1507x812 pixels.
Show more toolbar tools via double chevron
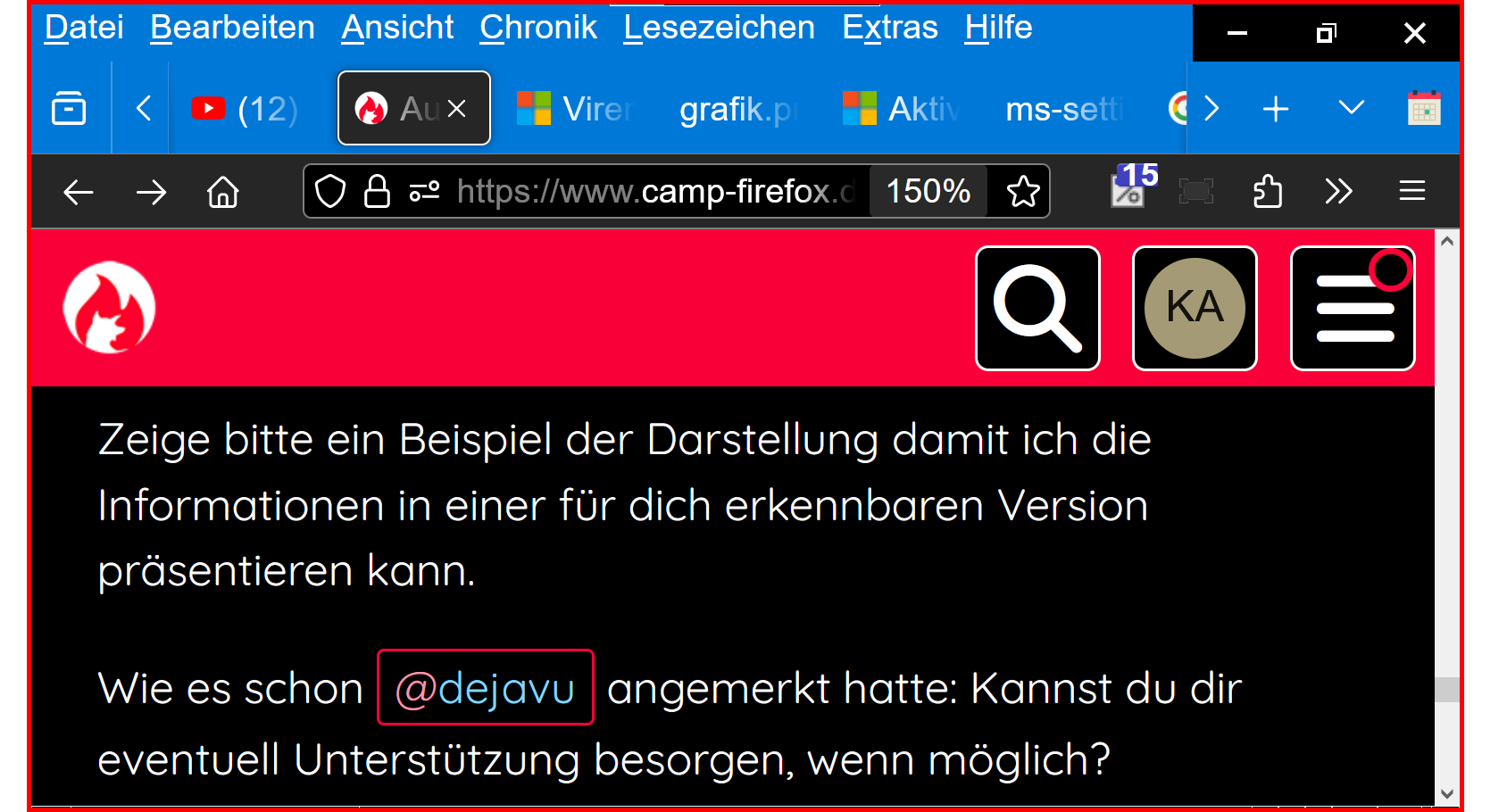(1338, 191)
